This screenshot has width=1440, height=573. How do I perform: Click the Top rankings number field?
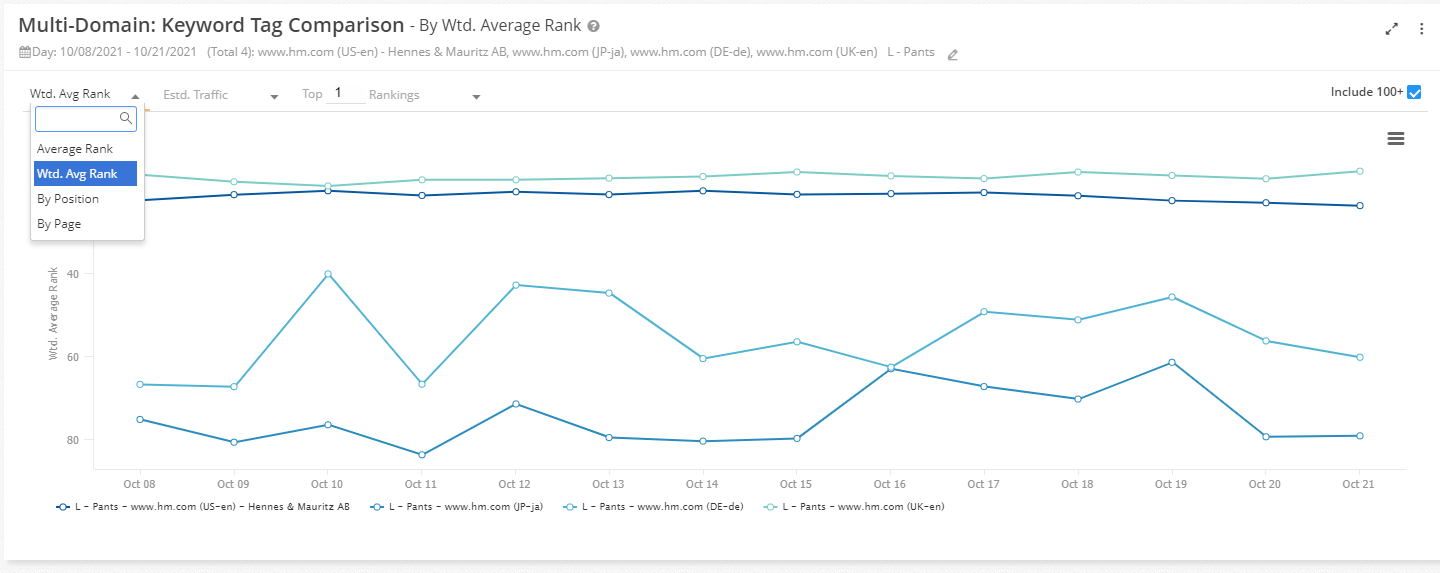click(x=345, y=93)
